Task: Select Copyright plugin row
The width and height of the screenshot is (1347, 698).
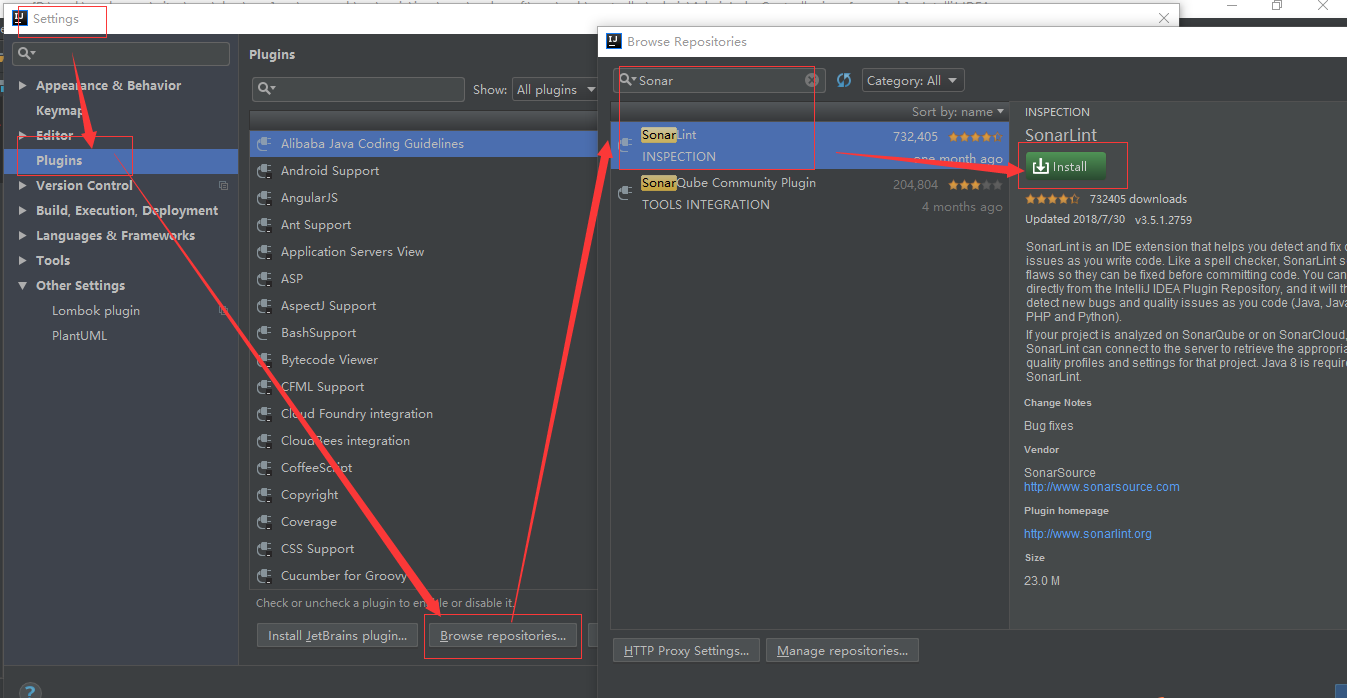Action: pyautogui.click(x=424, y=495)
